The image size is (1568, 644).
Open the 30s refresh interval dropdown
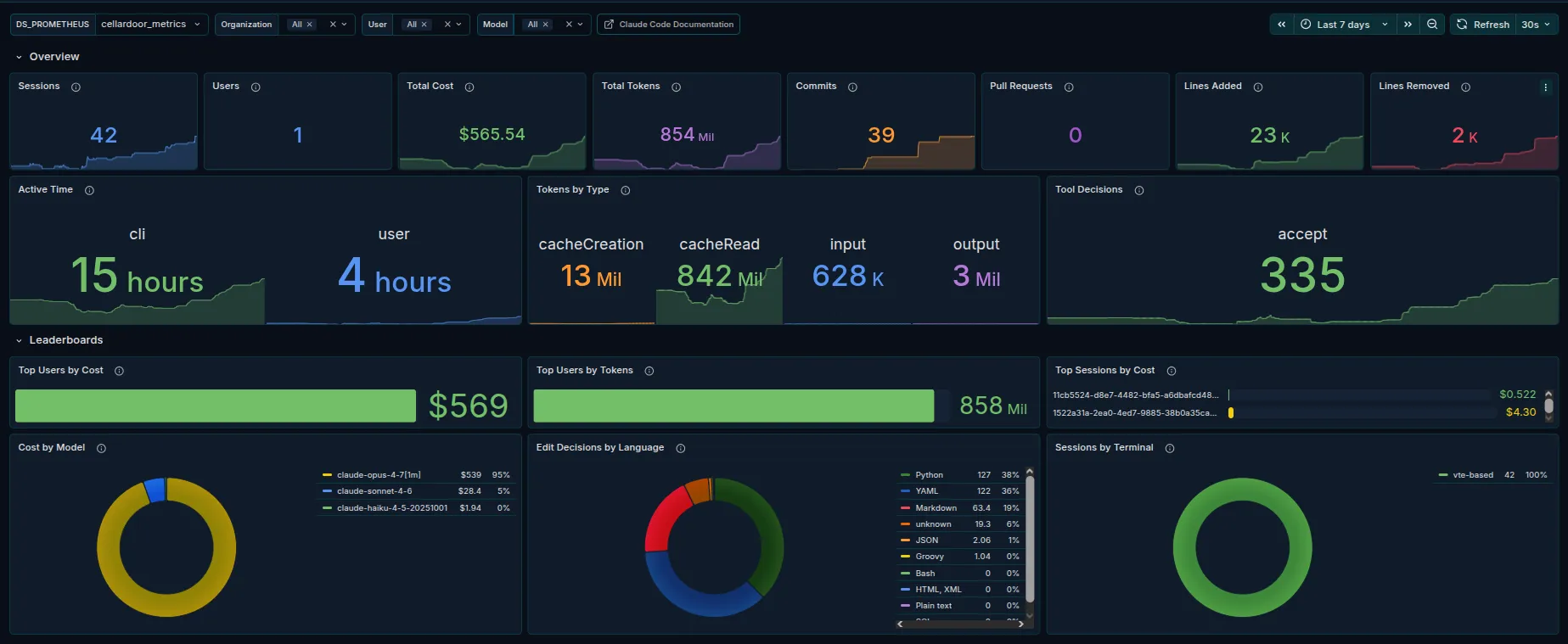(1537, 24)
